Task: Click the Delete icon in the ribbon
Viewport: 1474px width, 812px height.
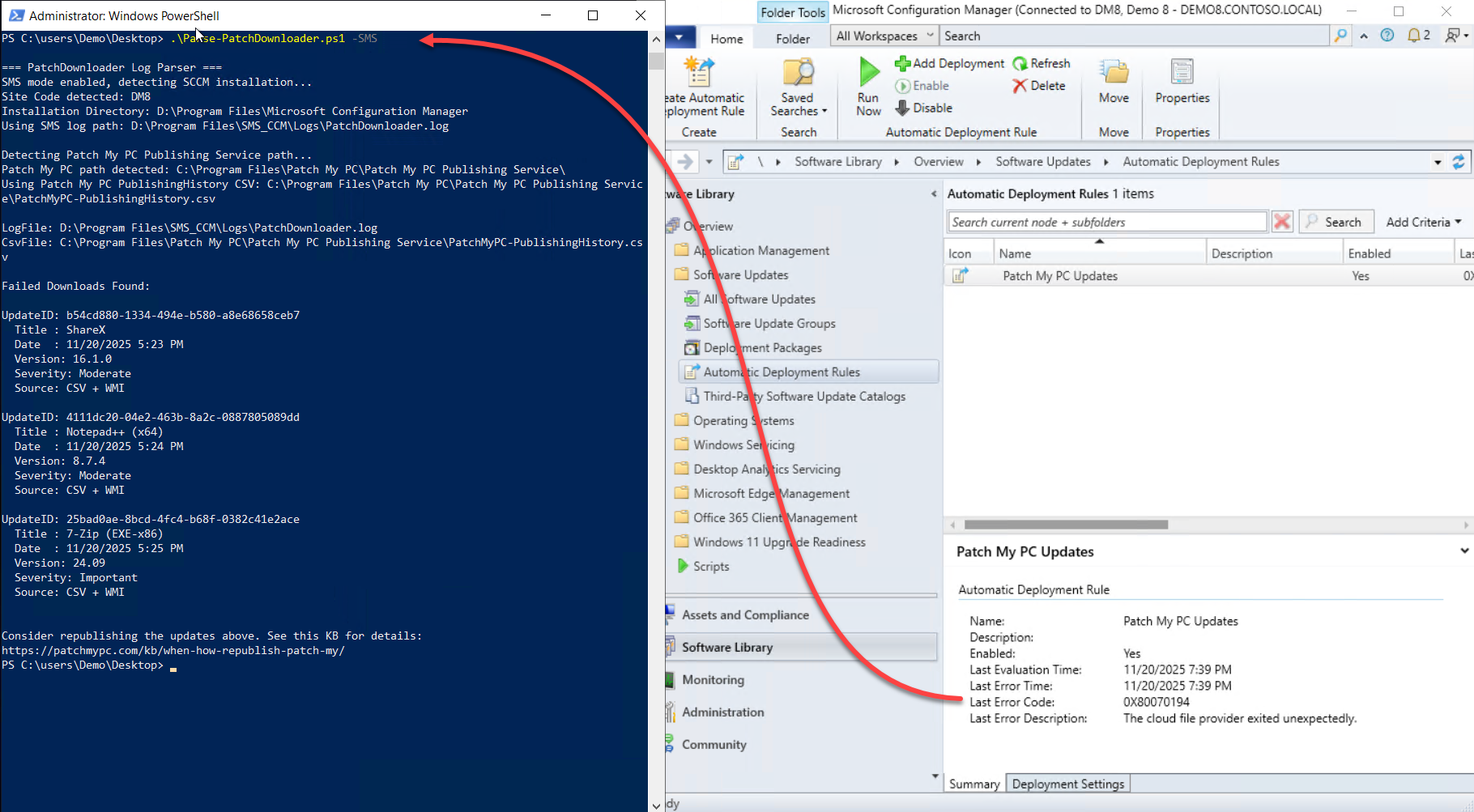Action: point(1020,86)
